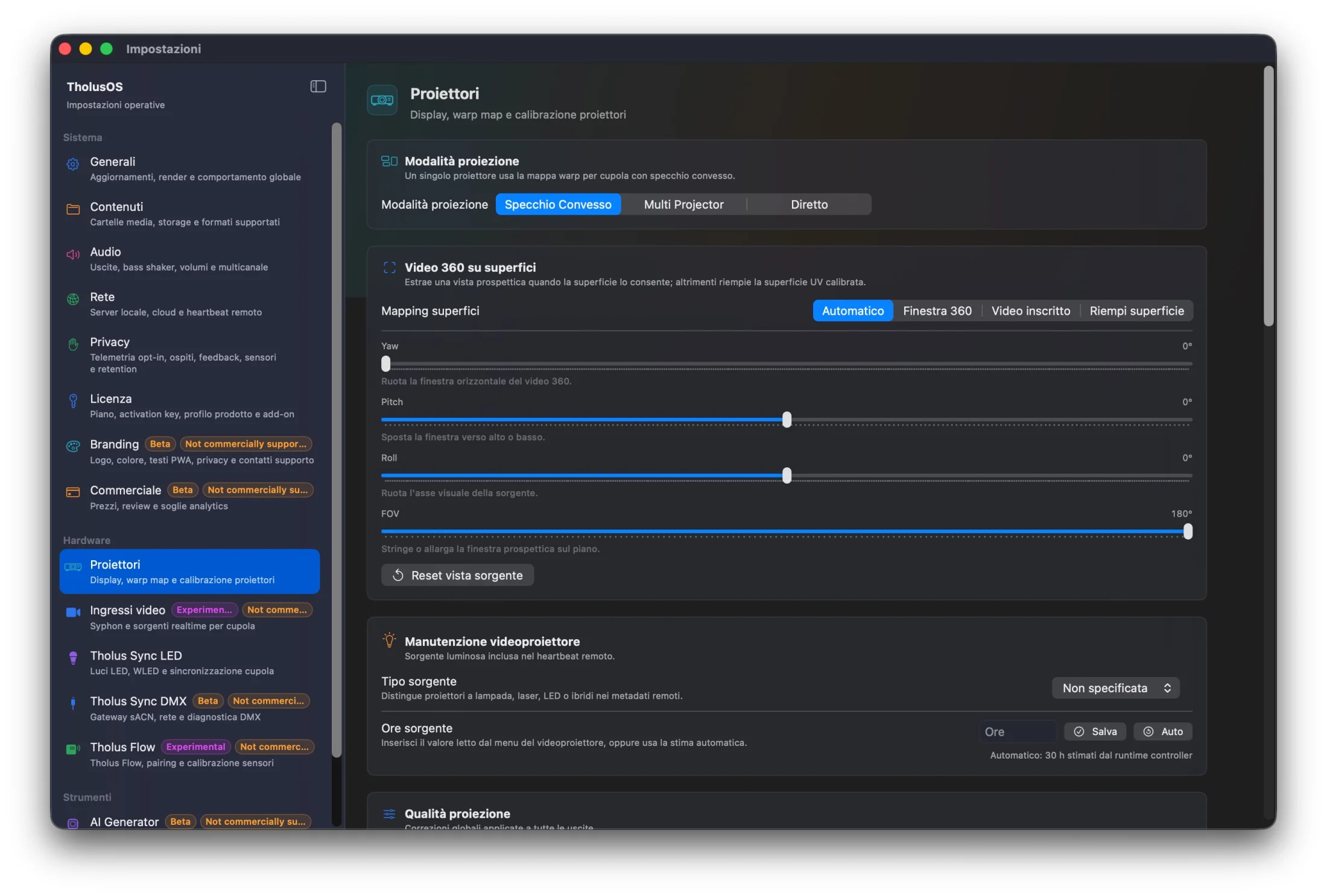
Task: Click the Yaw slider handle
Action: tap(386, 364)
